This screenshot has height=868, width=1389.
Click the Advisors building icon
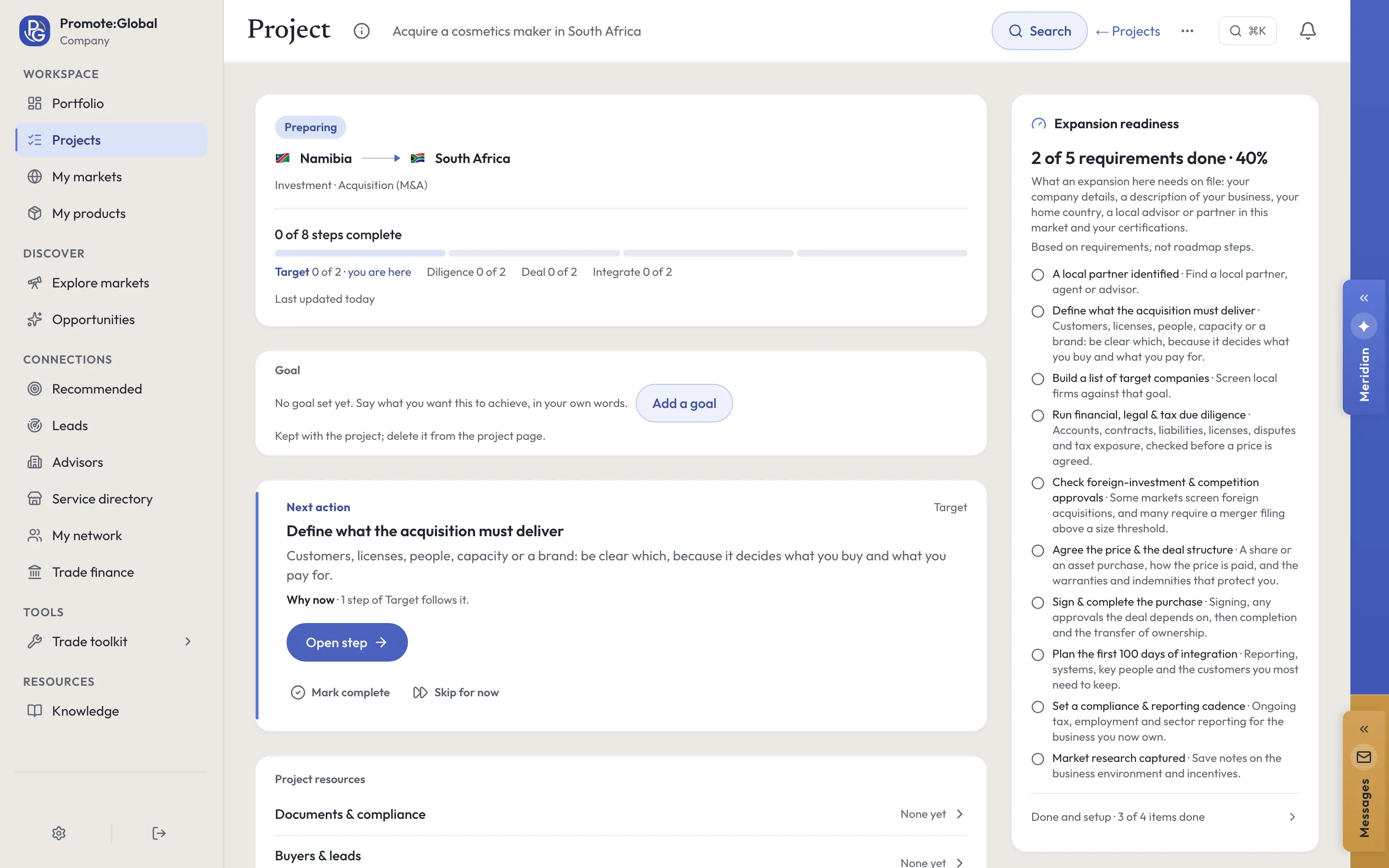(35, 463)
